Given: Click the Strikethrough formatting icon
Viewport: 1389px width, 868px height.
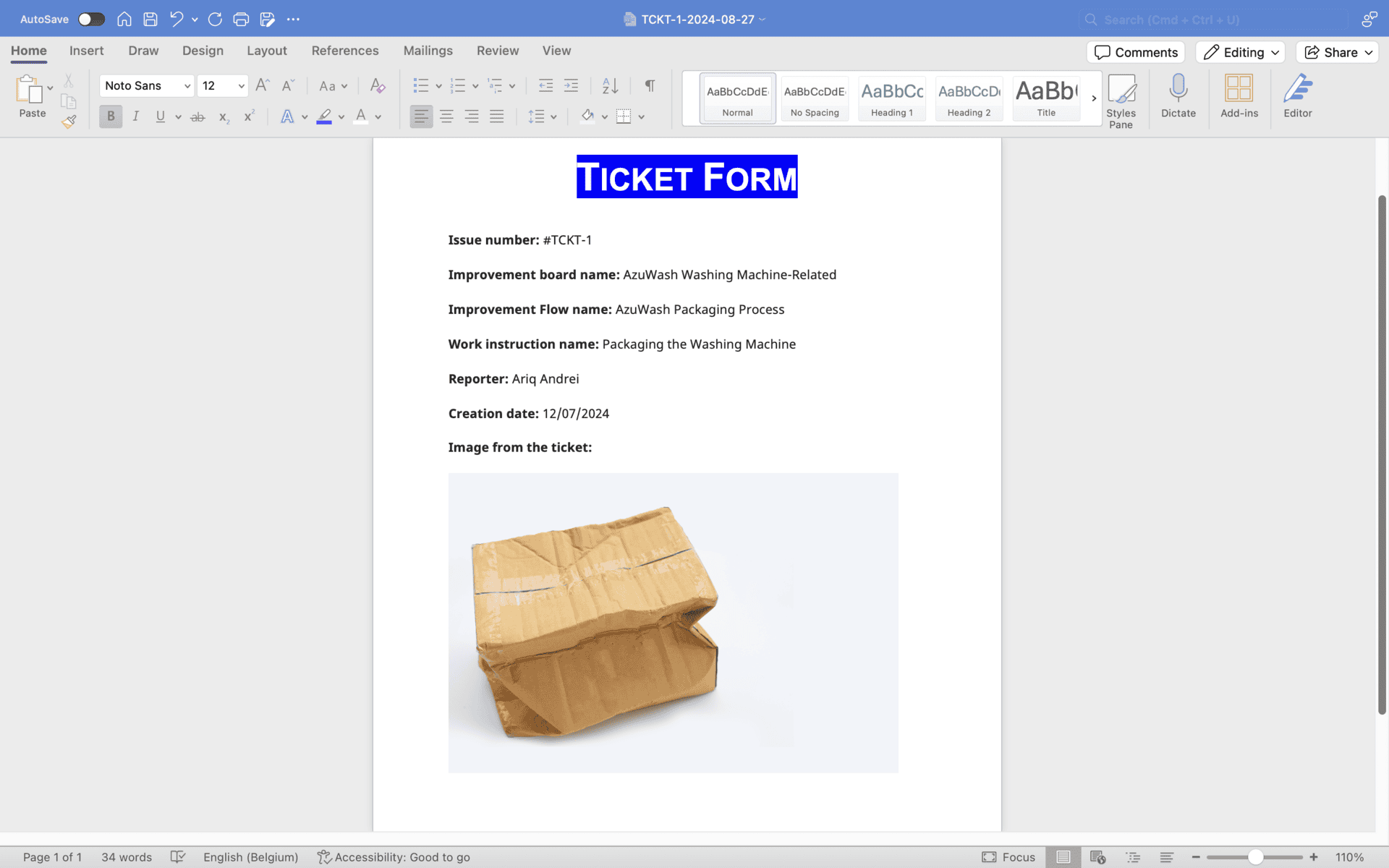Looking at the screenshot, I should click(197, 116).
